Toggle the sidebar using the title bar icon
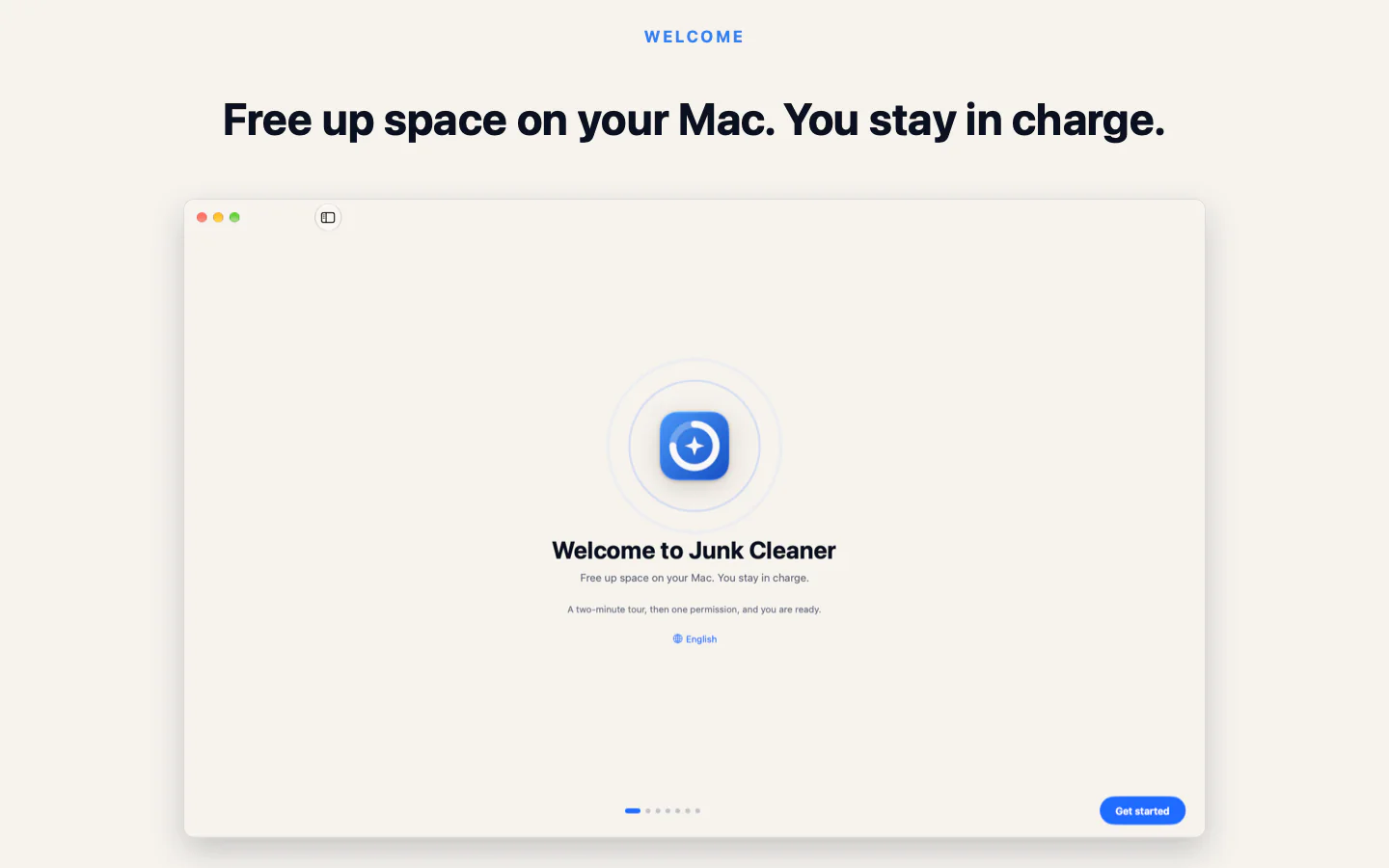1389x868 pixels. tap(328, 218)
